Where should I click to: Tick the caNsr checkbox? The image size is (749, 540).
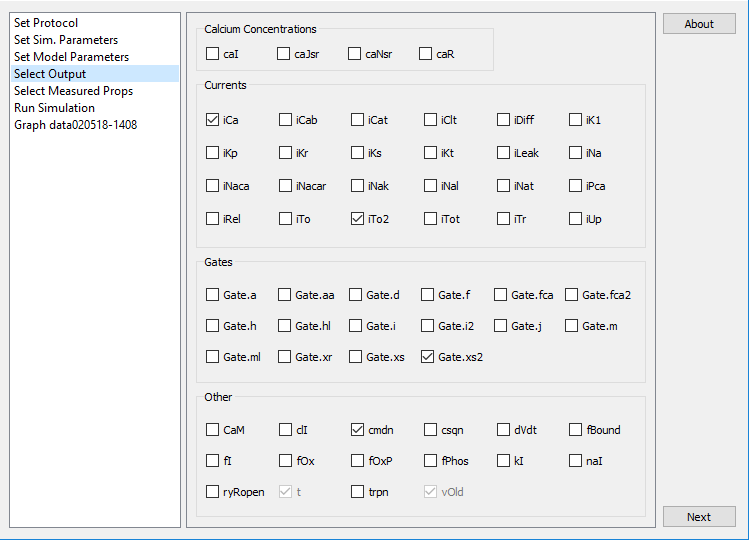click(354, 54)
